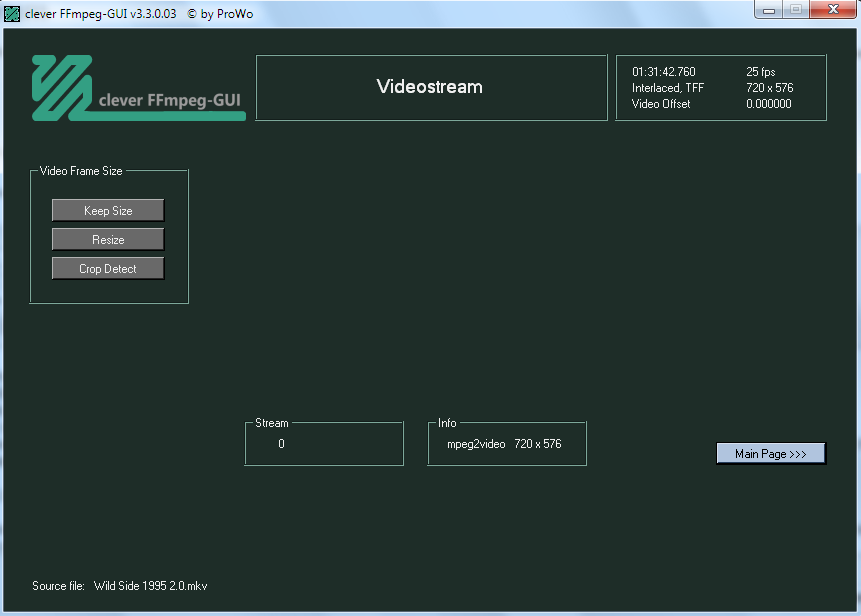
Task: Click the source file name Wild Side 1995 2.0.mkv
Action: click(x=150, y=586)
